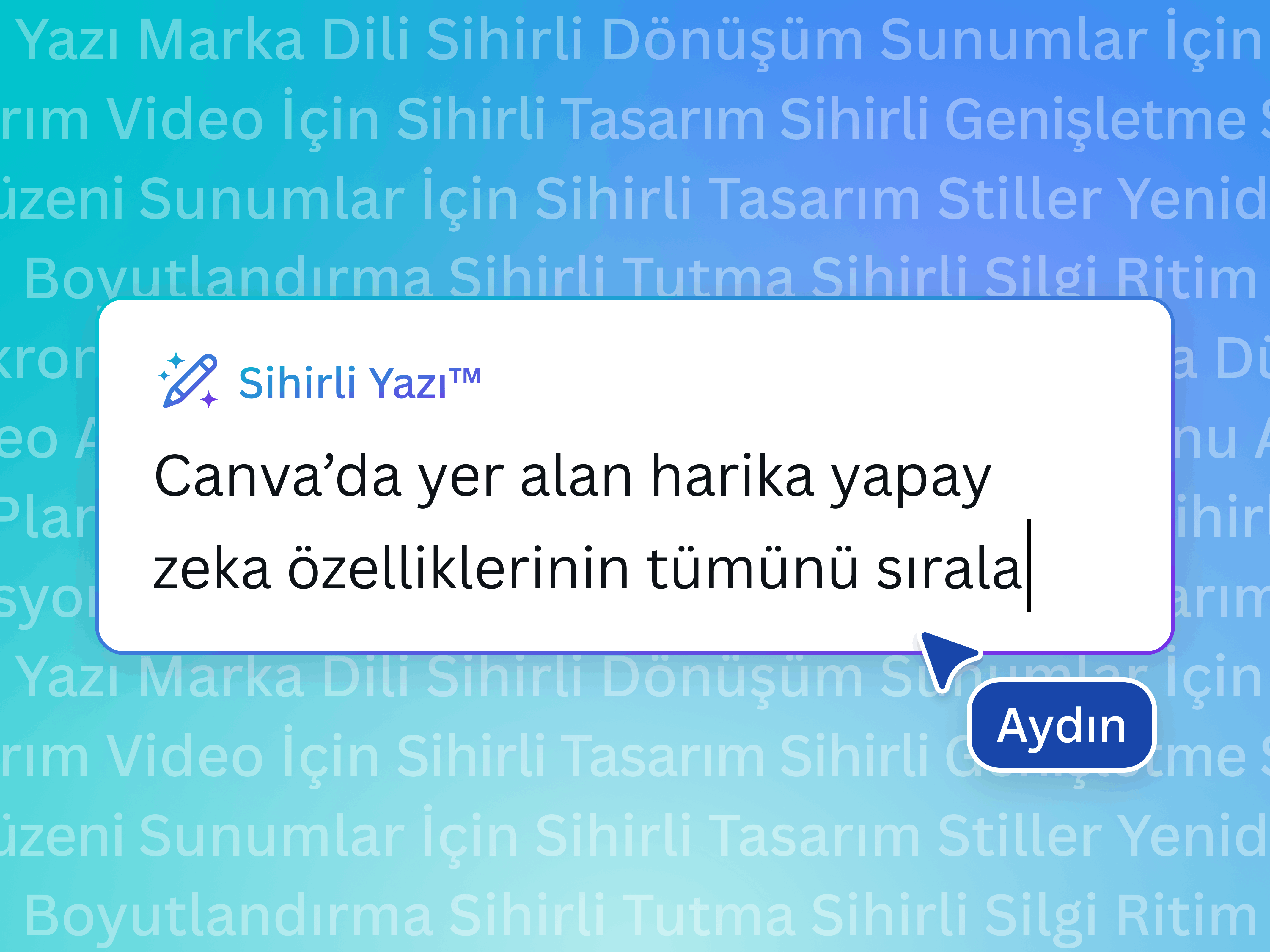This screenshot has height=952, width=1270.
Task: Click "Sihirli Tutma" in the bottom background row
Action: [x=622, y=916]
